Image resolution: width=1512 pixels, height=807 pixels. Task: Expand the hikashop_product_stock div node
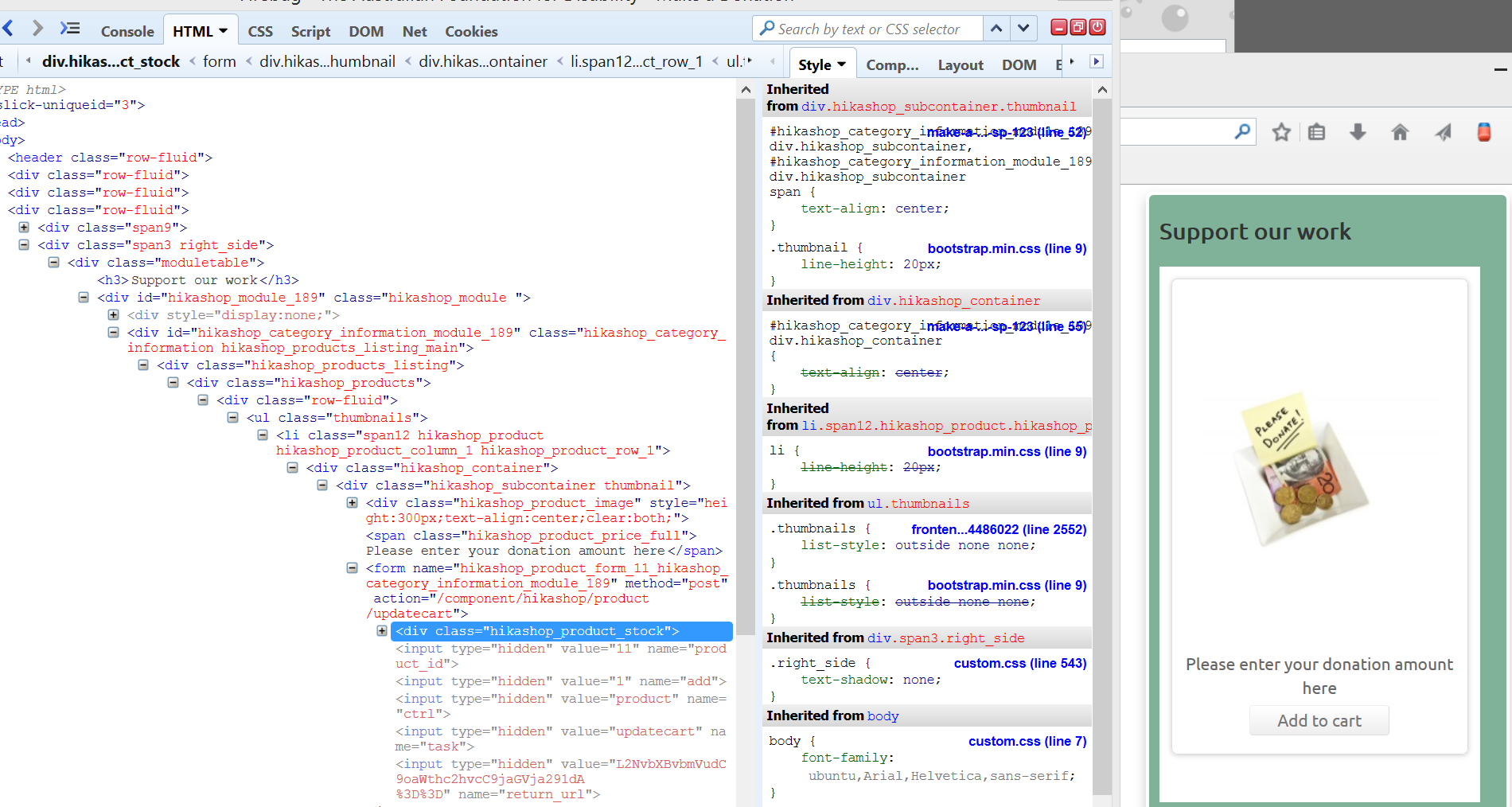coord(382,631)
